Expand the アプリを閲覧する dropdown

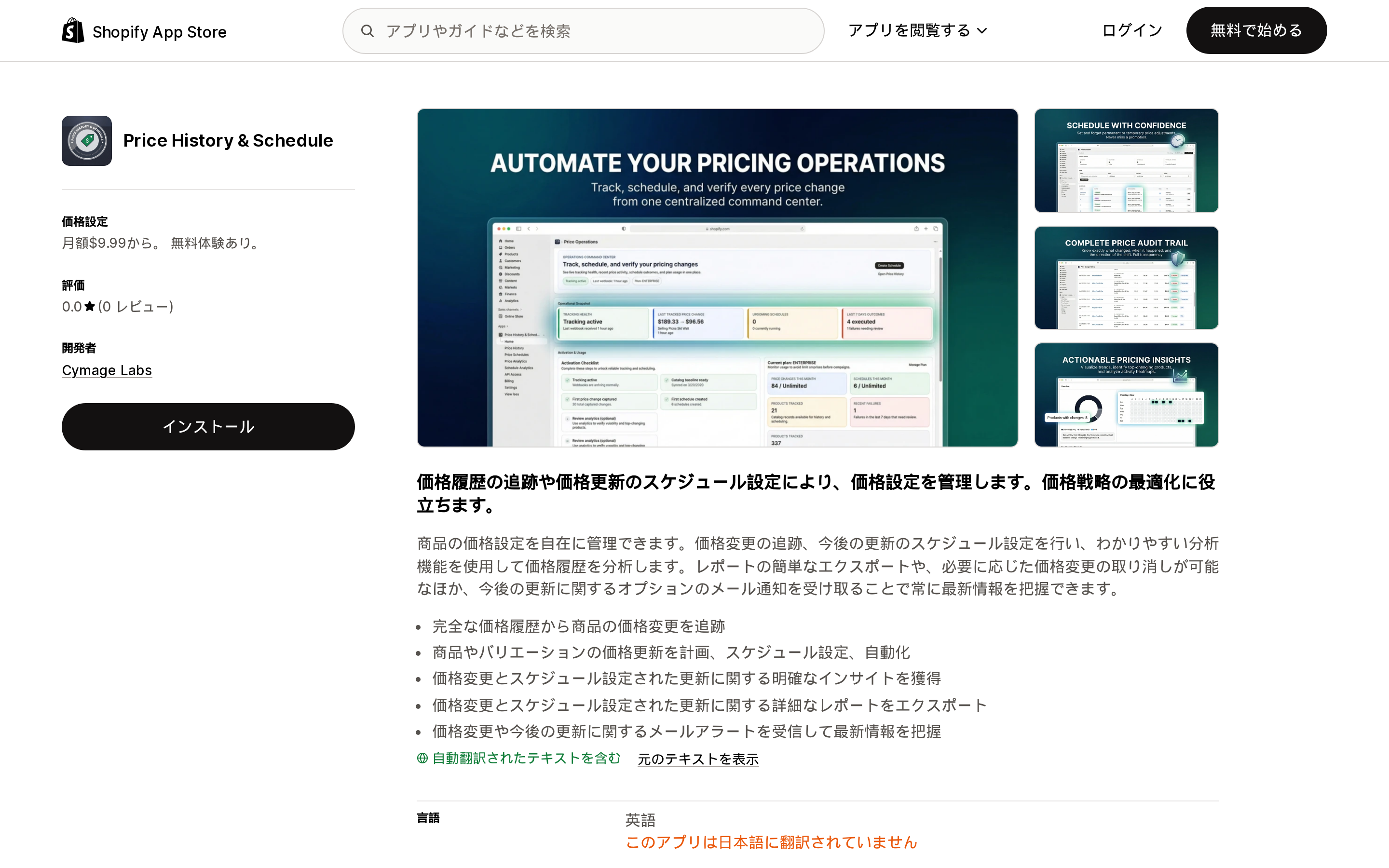coord(918,30)
